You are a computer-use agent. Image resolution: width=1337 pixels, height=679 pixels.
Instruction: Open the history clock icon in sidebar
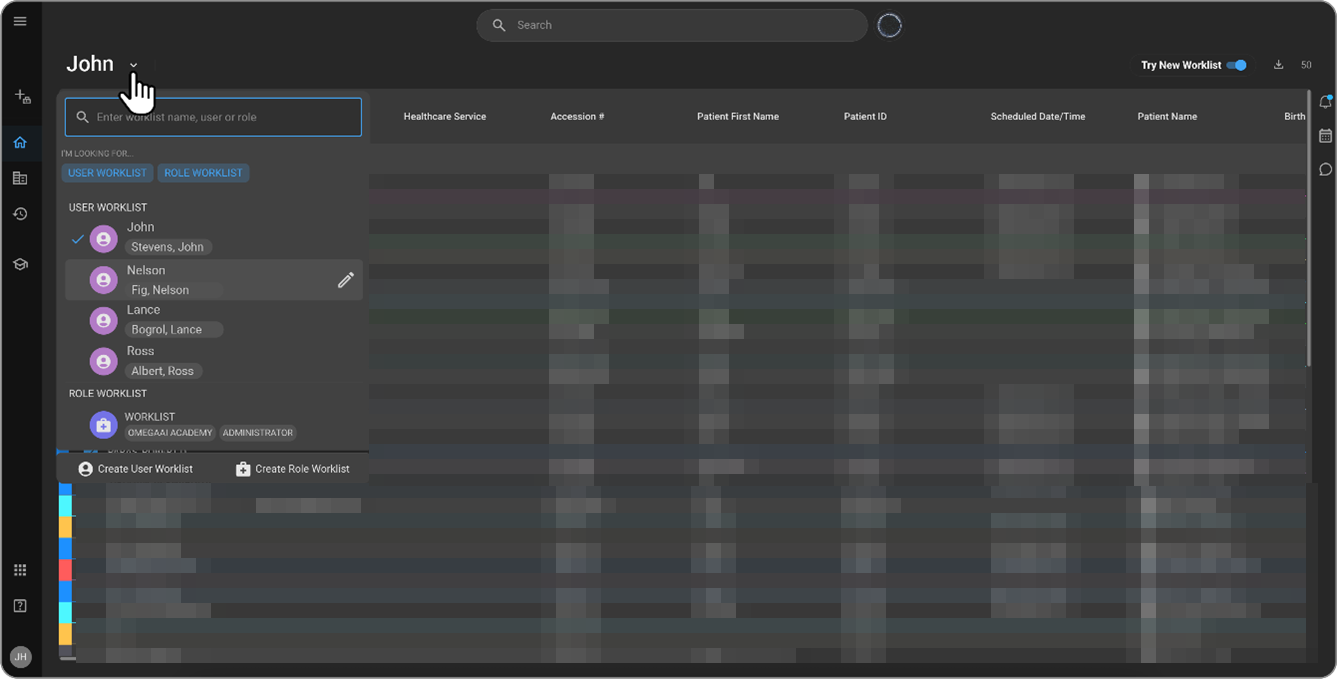20,213
